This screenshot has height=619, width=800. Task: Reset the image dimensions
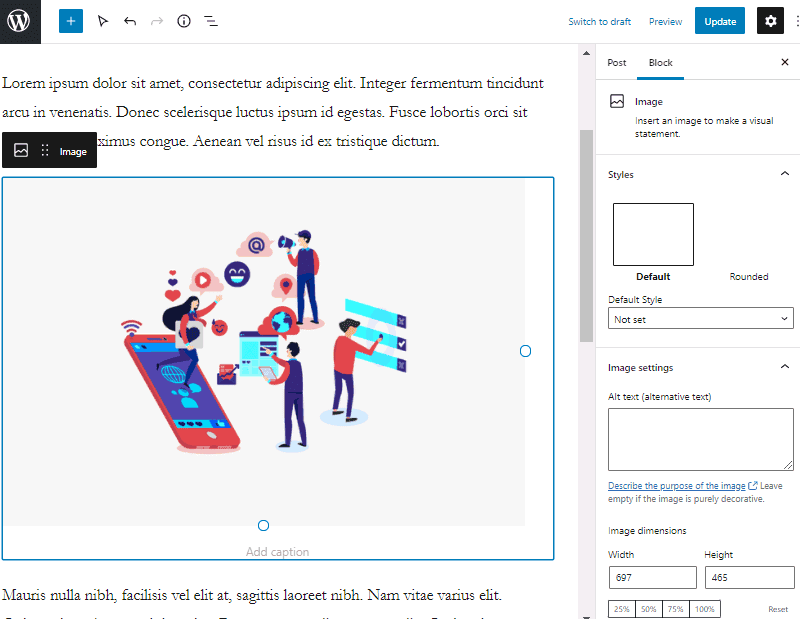pyautogui.click(x=778, y=609)
